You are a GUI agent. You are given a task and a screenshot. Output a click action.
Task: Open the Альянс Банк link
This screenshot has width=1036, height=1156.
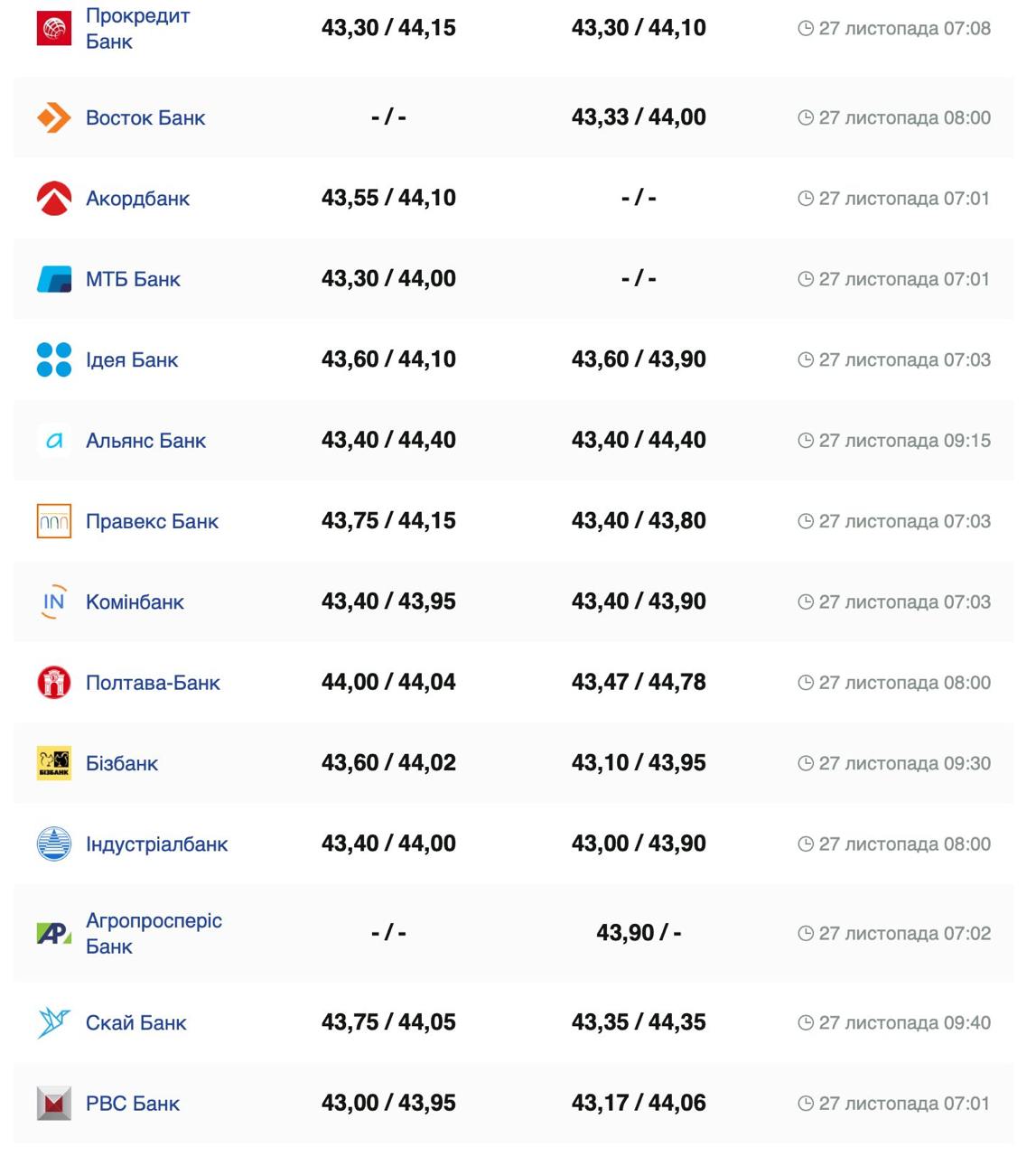click(x=145, y=441)
